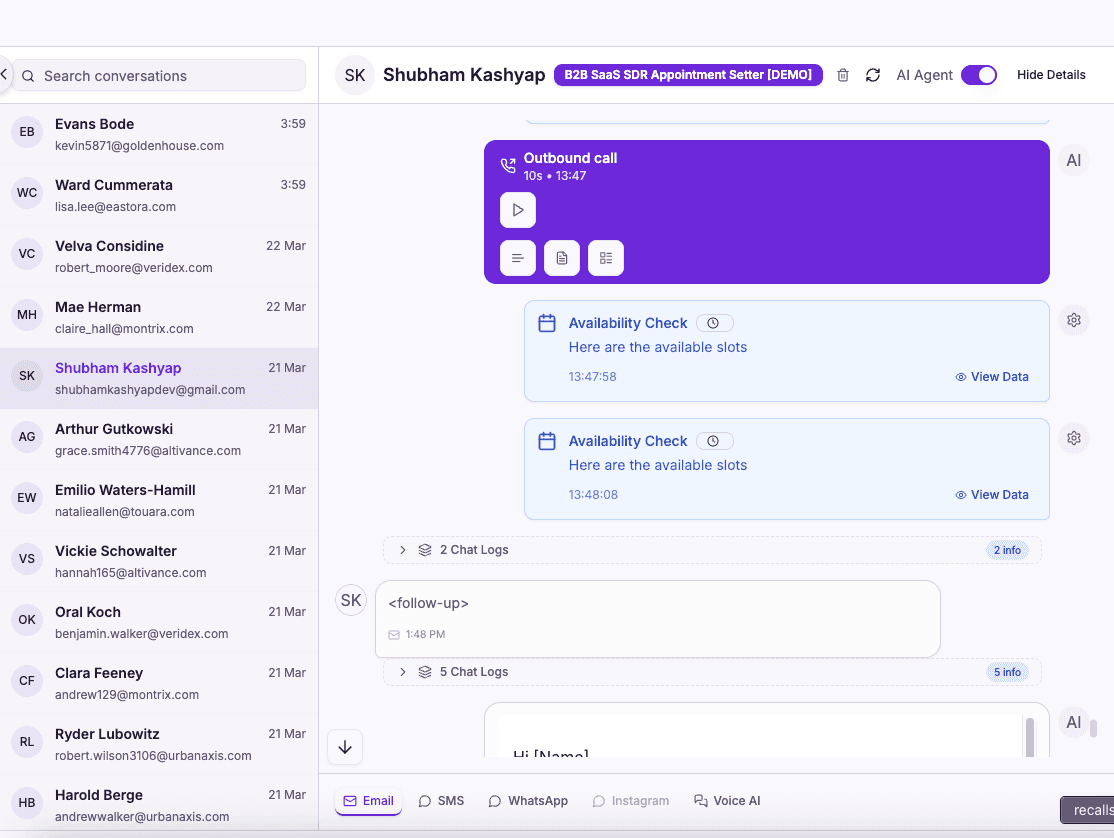1114x838 pixels.
Task: Switch to the SMS channel tab
Action: pos(441,800)
